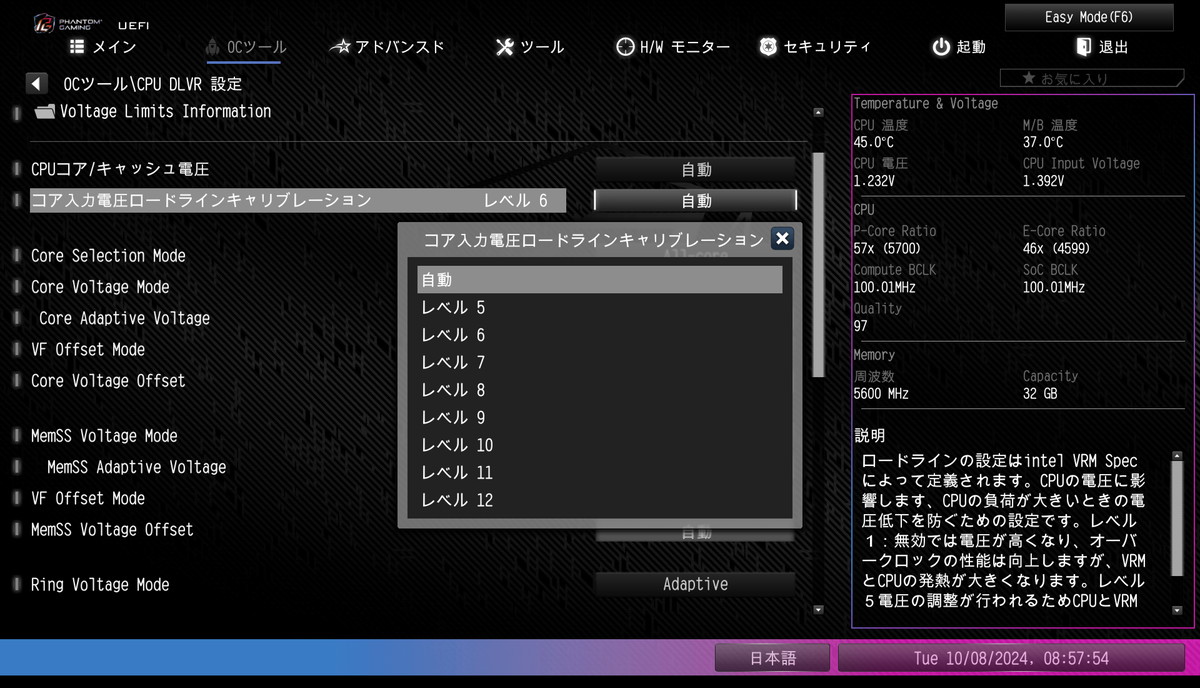Image resolution: width=1200 pixels, height=688 pixels.
Task: Select レベル 5 option
Action: pos(599,308)
